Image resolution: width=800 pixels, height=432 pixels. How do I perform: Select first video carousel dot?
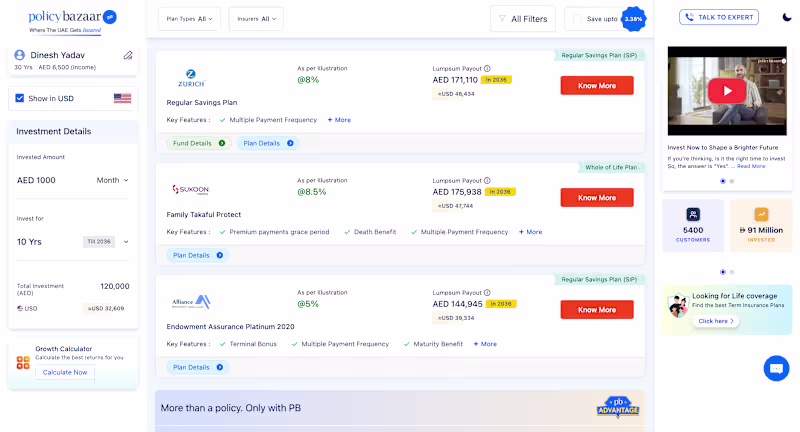(x=722, y=181)
